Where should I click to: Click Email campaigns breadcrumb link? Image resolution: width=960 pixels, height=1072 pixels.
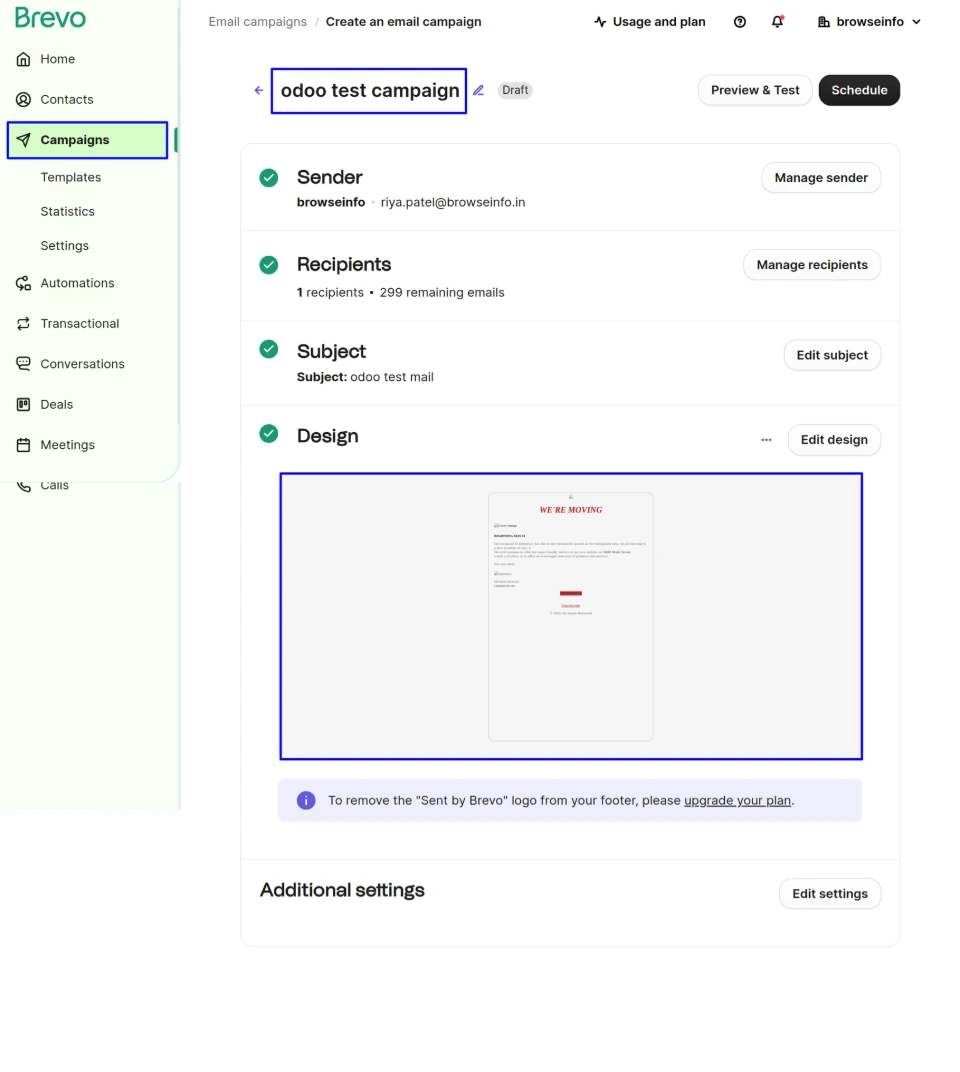pyautogui.click(x=257, y=22)
